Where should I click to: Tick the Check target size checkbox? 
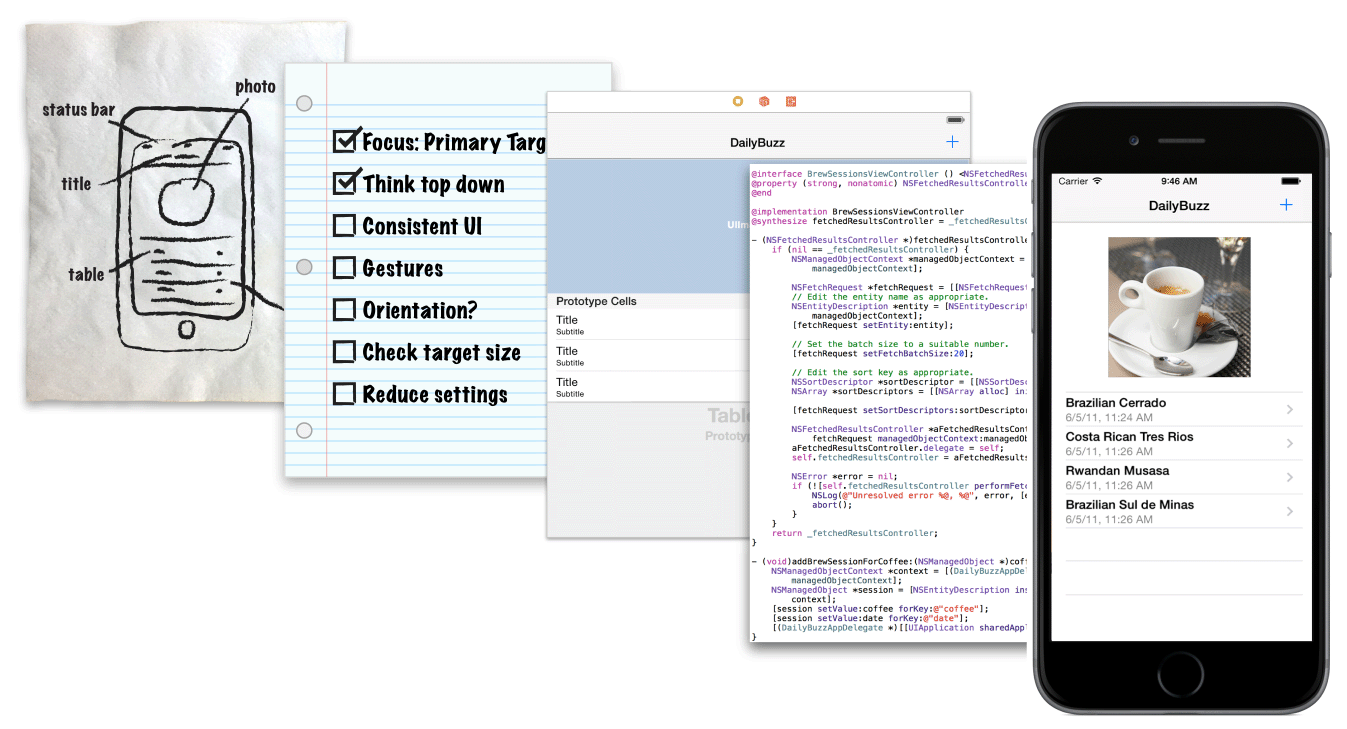click(x=344, y=352)
